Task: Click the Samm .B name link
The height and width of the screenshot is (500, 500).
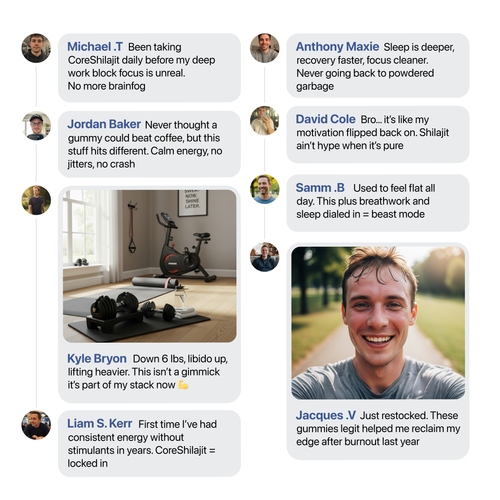Action: [x=320, y=188]
